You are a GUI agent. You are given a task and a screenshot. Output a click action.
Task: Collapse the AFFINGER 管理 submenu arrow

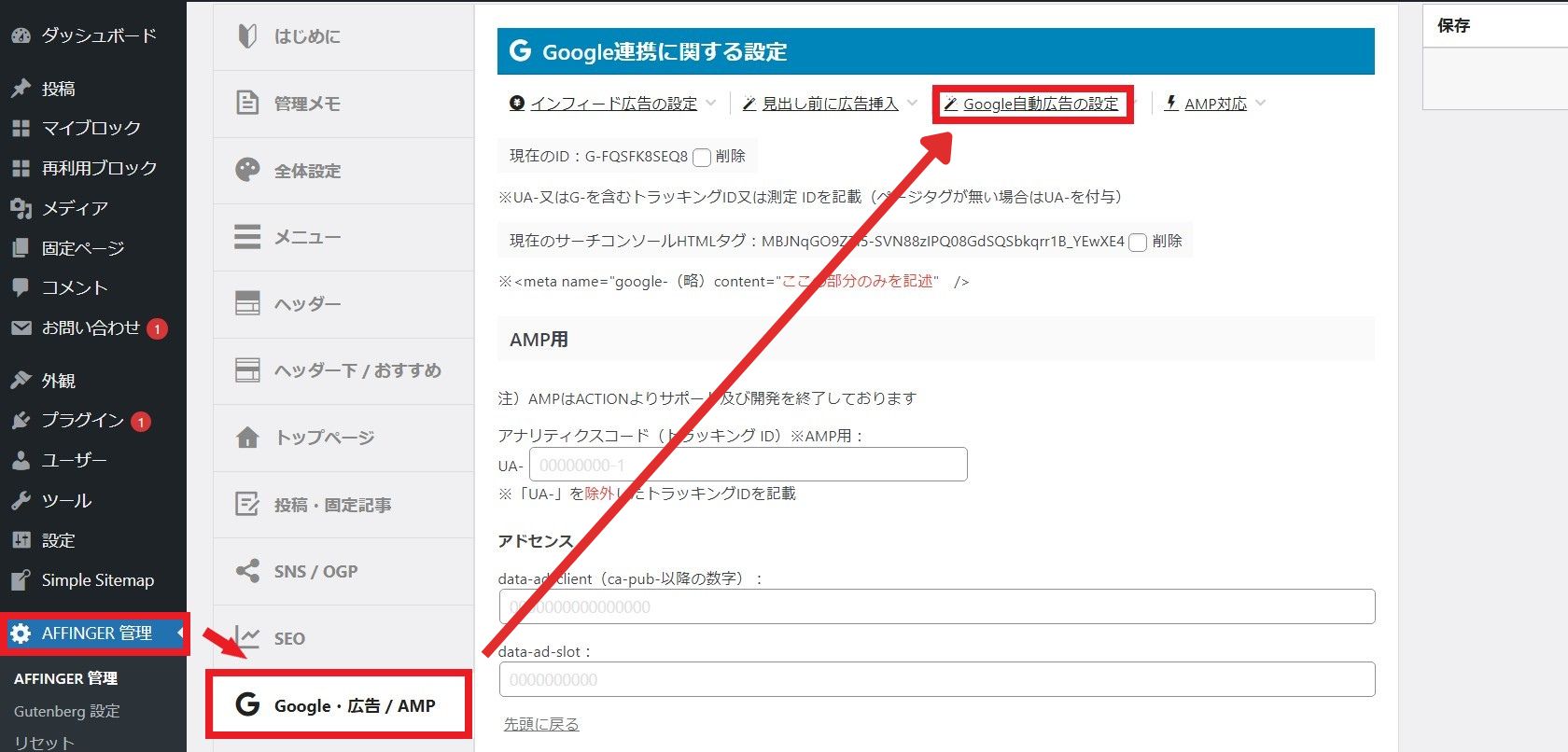[179, 634]
